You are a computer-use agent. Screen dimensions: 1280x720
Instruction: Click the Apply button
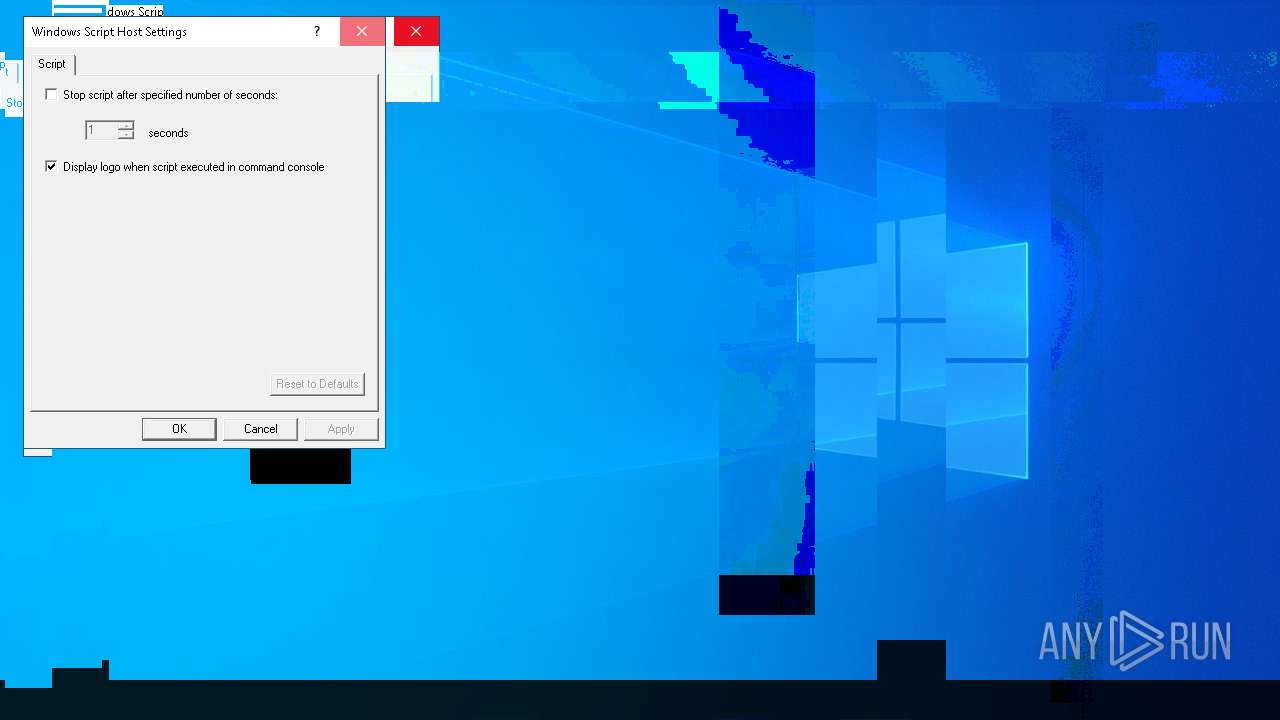(x=341, y=429)
